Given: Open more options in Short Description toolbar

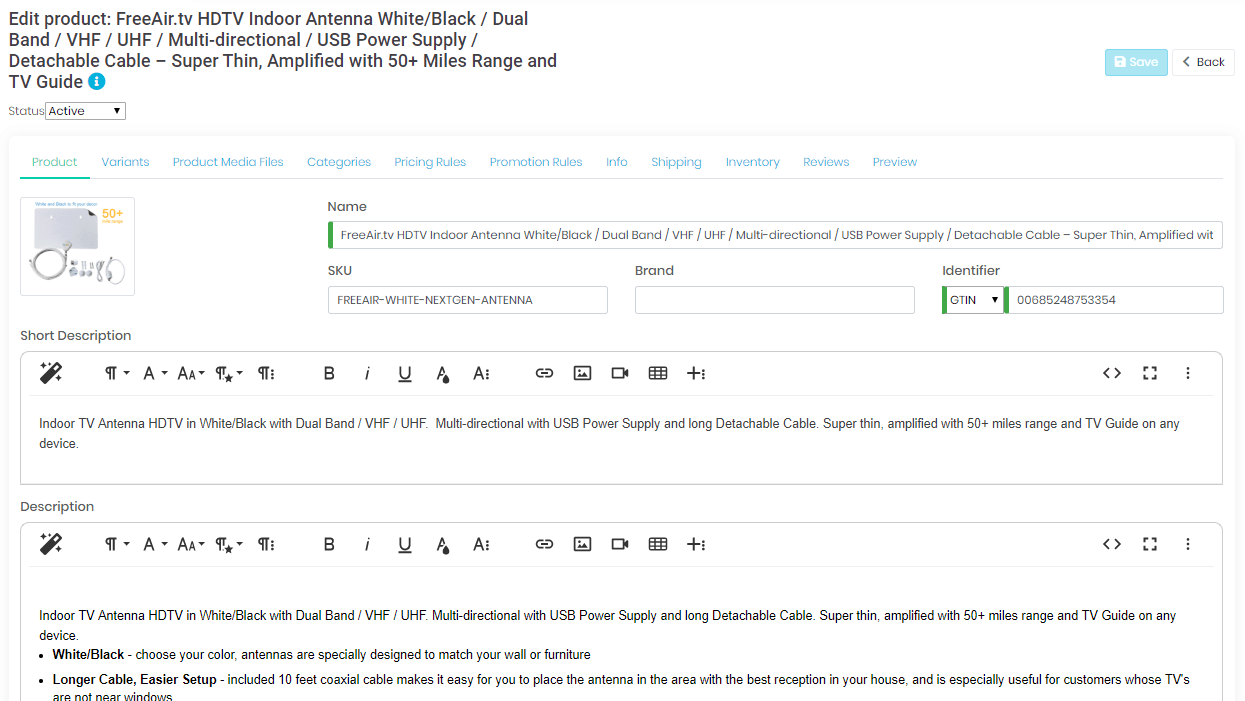Looking at the screenshot, I should tap(1188, 373).
